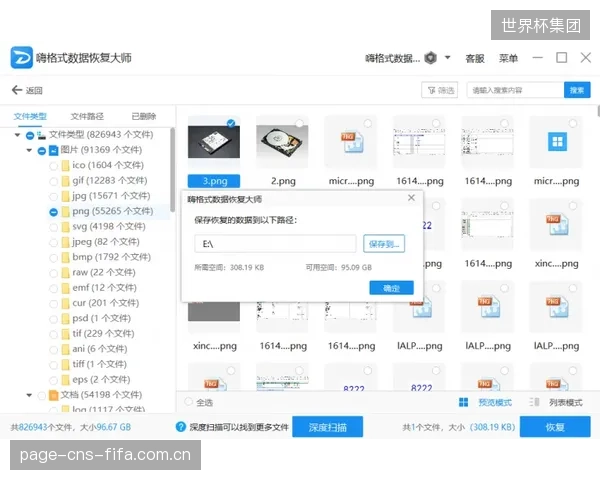Switch to 文件路径 tab
The image size is (600, 480).
pos(87,116)
